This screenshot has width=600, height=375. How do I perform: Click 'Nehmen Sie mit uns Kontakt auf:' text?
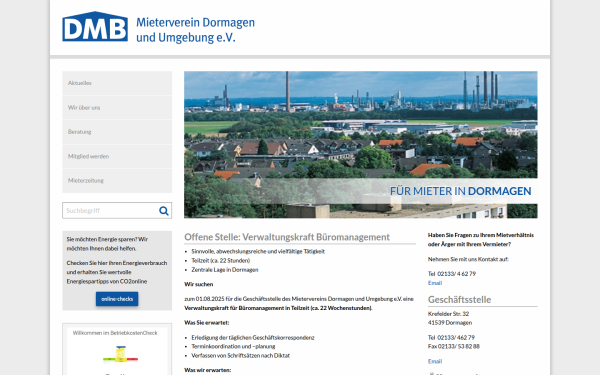pos(468,259)
